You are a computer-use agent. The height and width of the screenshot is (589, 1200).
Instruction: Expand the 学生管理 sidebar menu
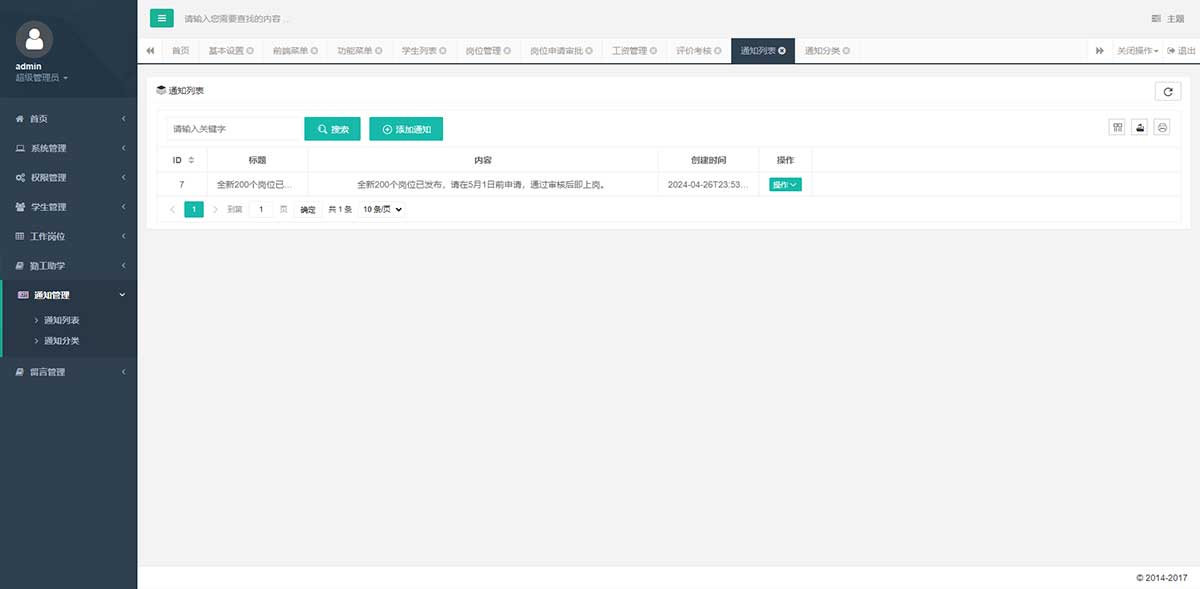point(68,207)
